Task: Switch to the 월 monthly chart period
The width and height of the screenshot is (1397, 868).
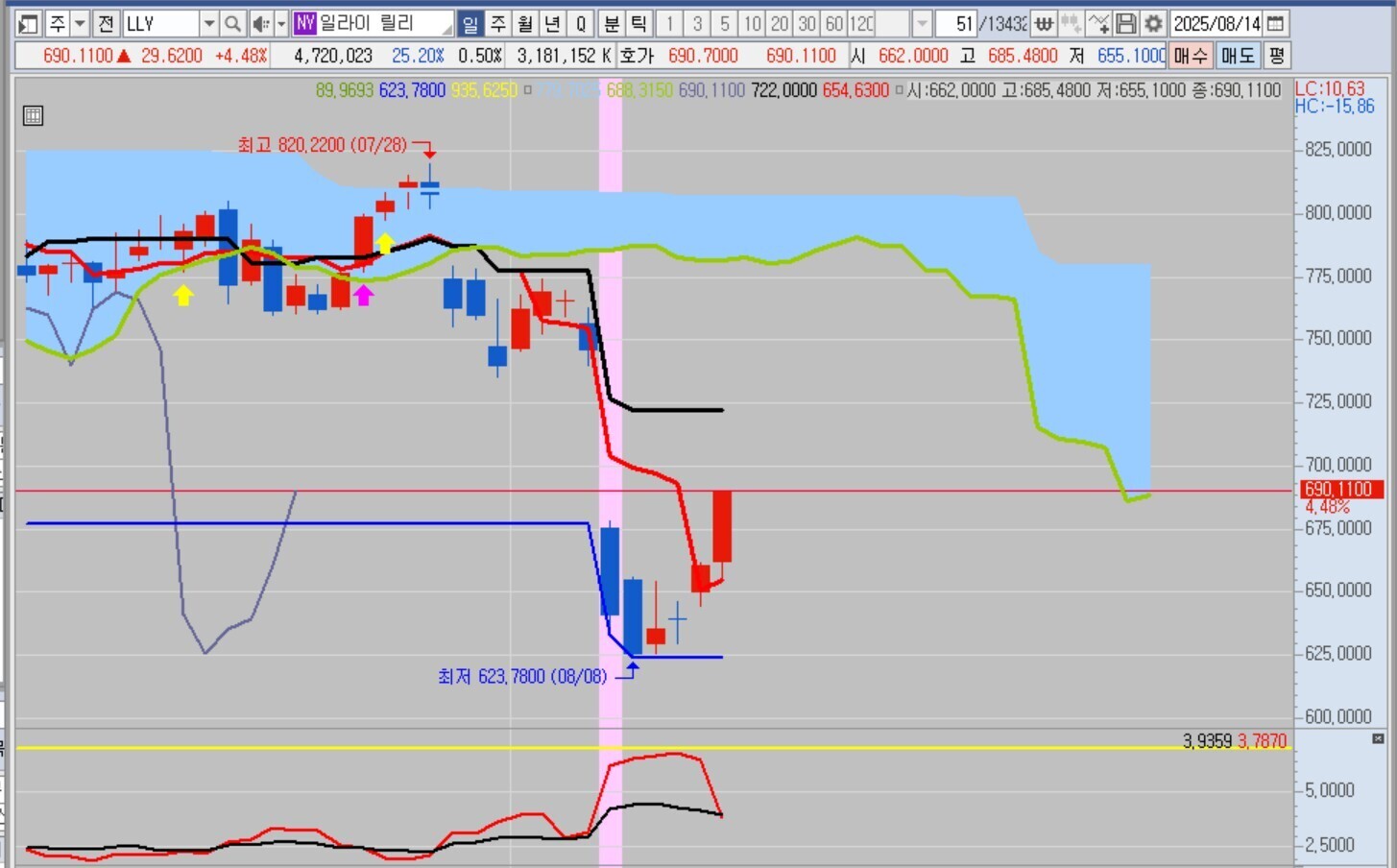Action: click(525, 23)
